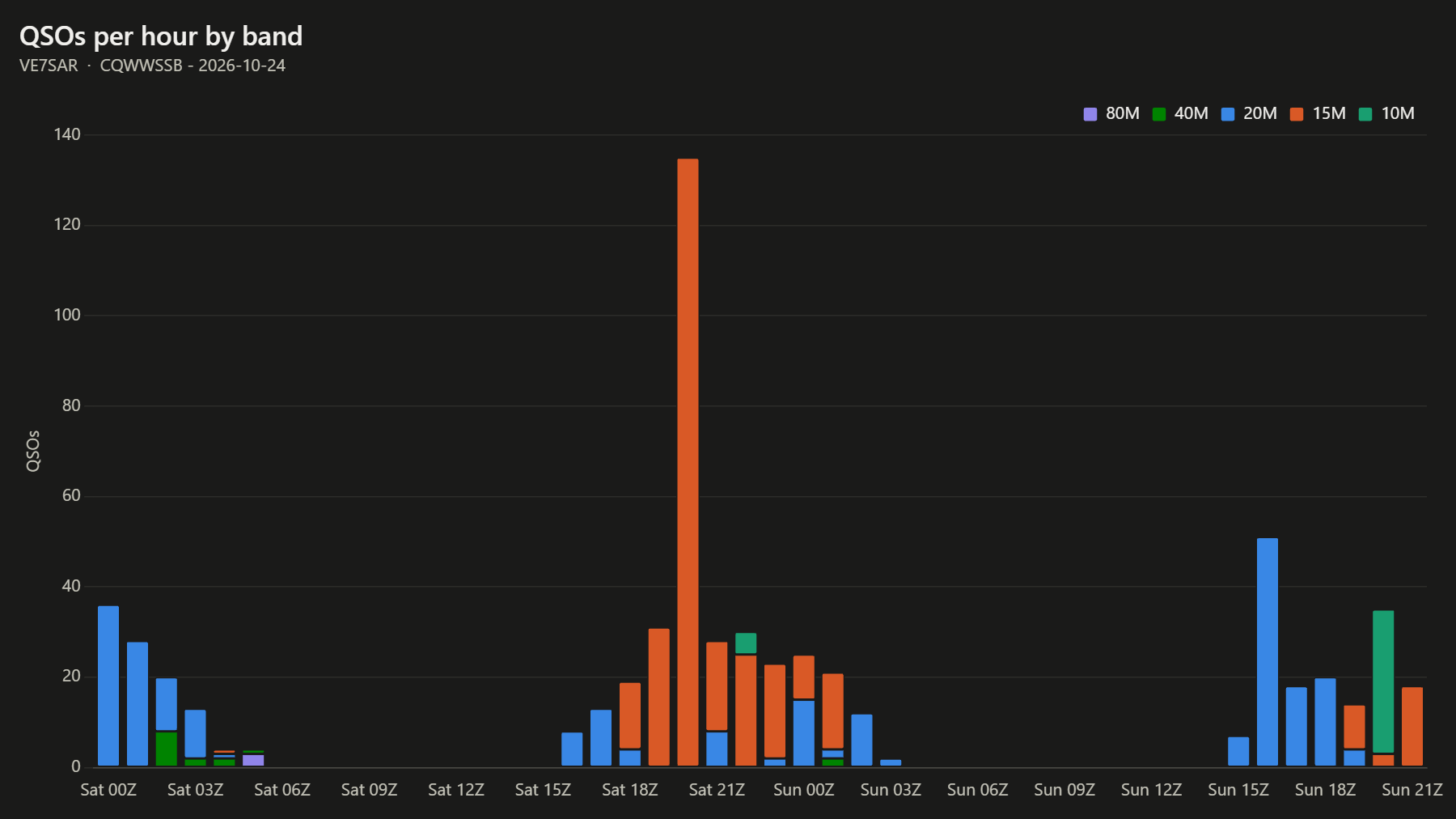
Task: Click the Sun 12Z axis label
Action: click(1152, 790)
